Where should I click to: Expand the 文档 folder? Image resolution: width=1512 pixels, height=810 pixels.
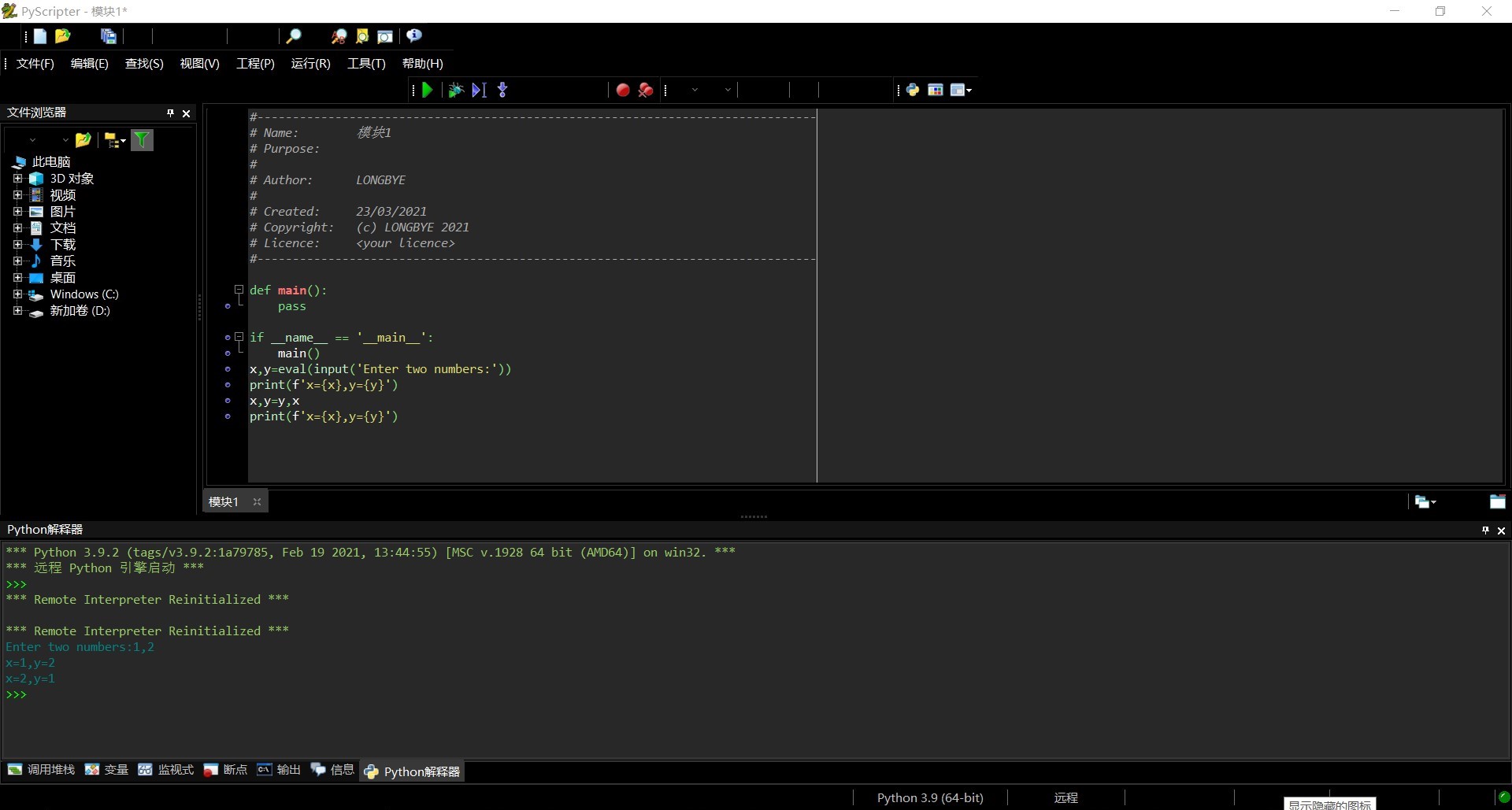click(x=18, y=228)
